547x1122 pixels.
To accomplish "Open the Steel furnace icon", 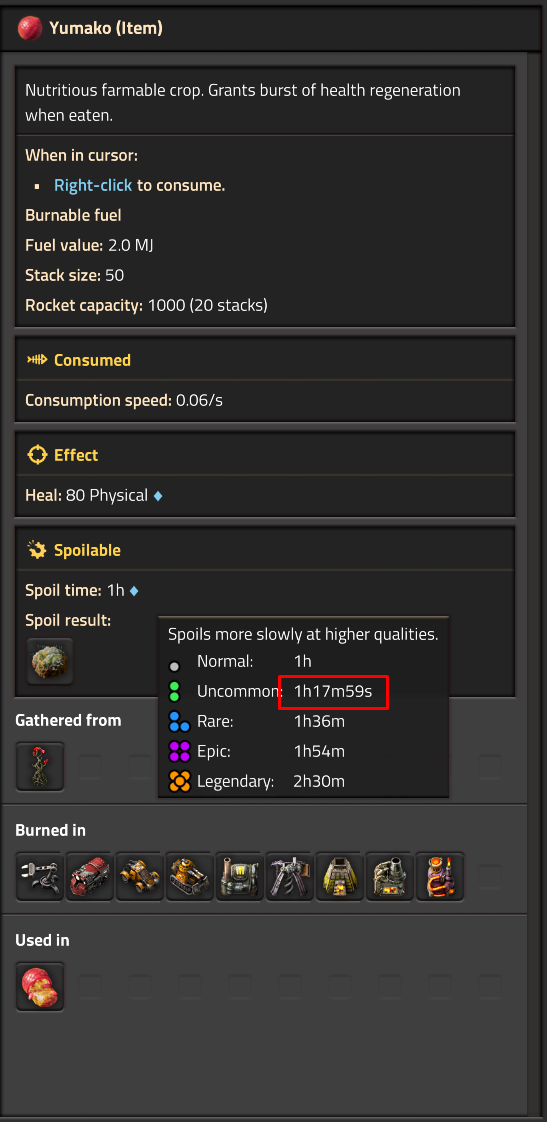I will (x=390, y=876).
